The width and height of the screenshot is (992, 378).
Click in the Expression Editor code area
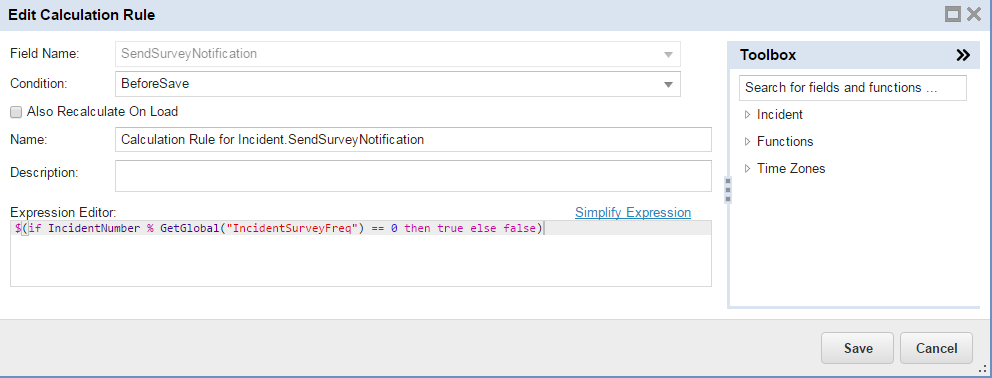pos(361,253)
